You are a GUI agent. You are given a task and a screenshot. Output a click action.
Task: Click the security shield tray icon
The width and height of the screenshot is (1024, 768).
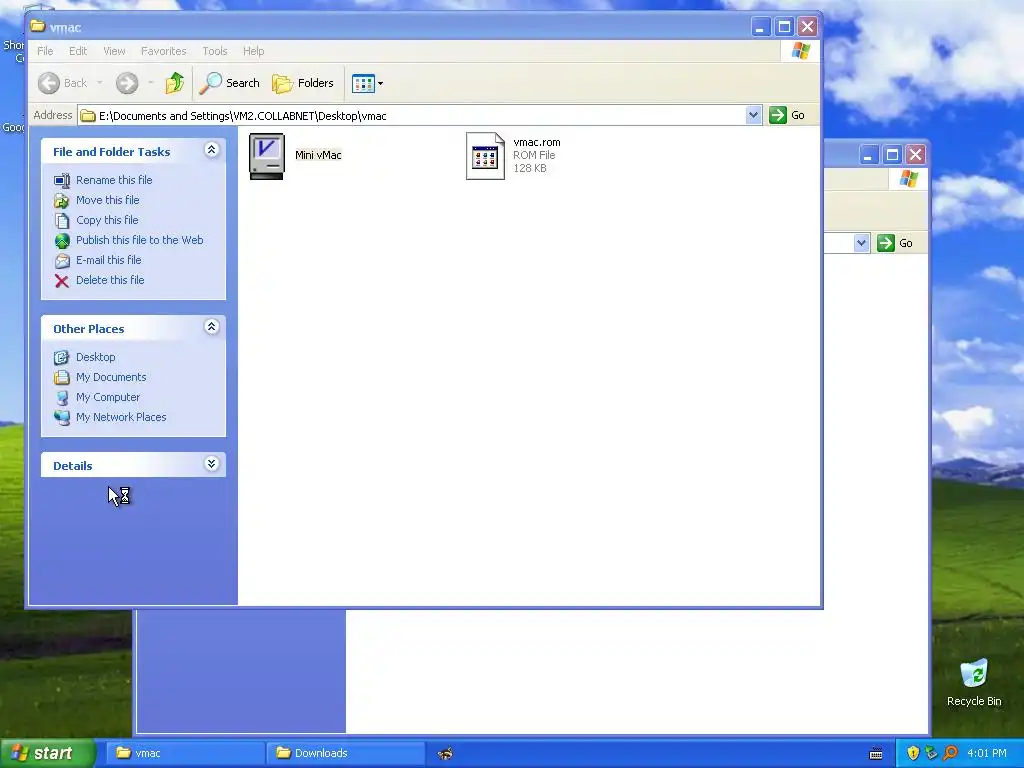[913, 753]
